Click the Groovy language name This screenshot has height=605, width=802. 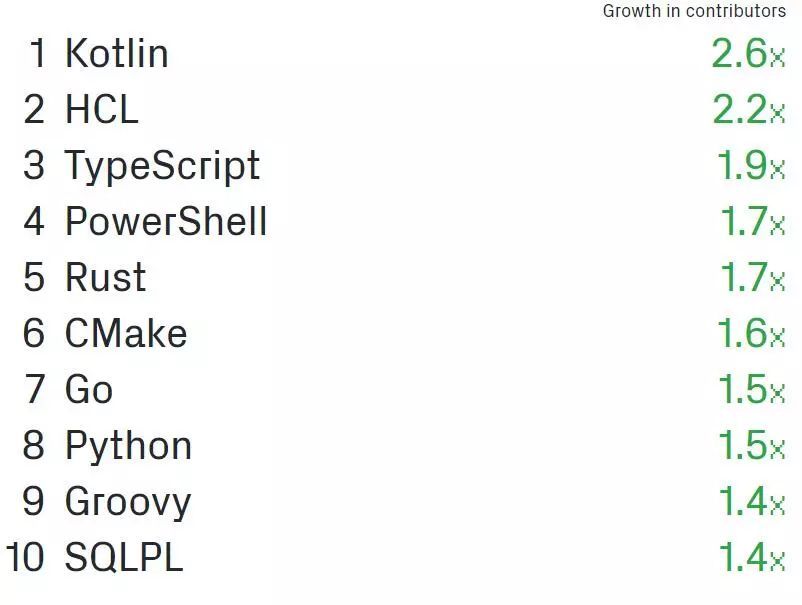[x=127, y=501]
